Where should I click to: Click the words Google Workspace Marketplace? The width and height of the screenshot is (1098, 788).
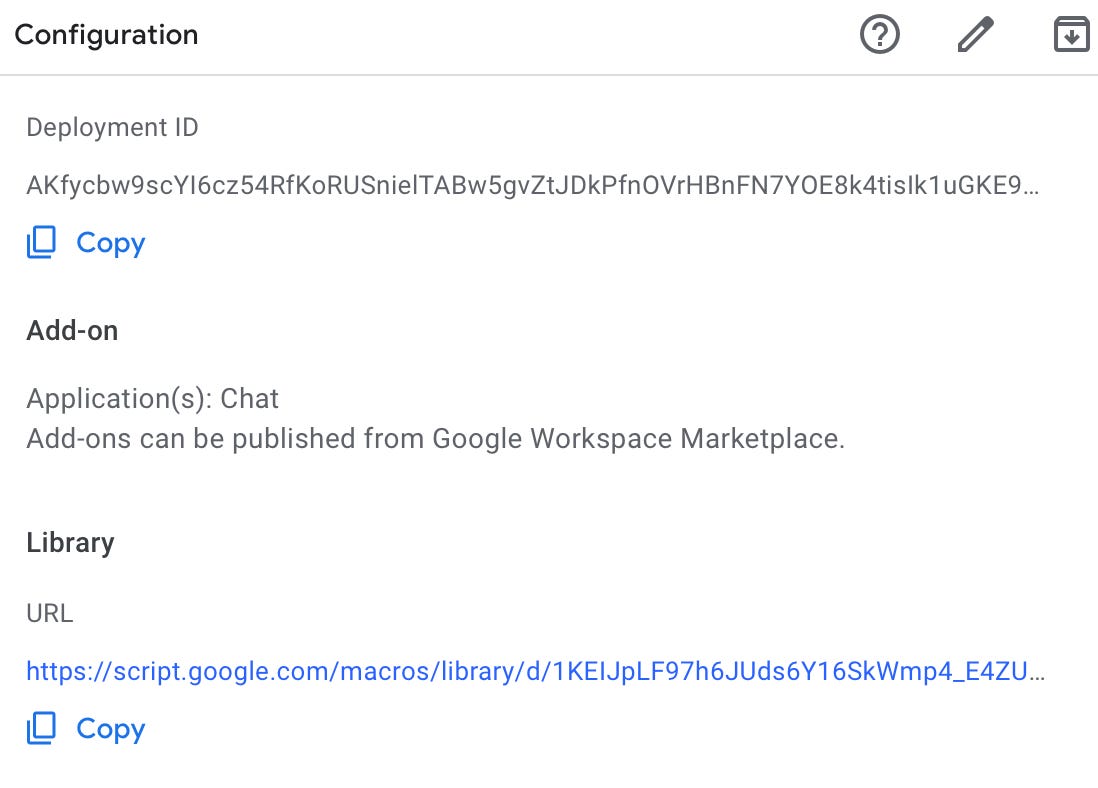pos(638,439)
